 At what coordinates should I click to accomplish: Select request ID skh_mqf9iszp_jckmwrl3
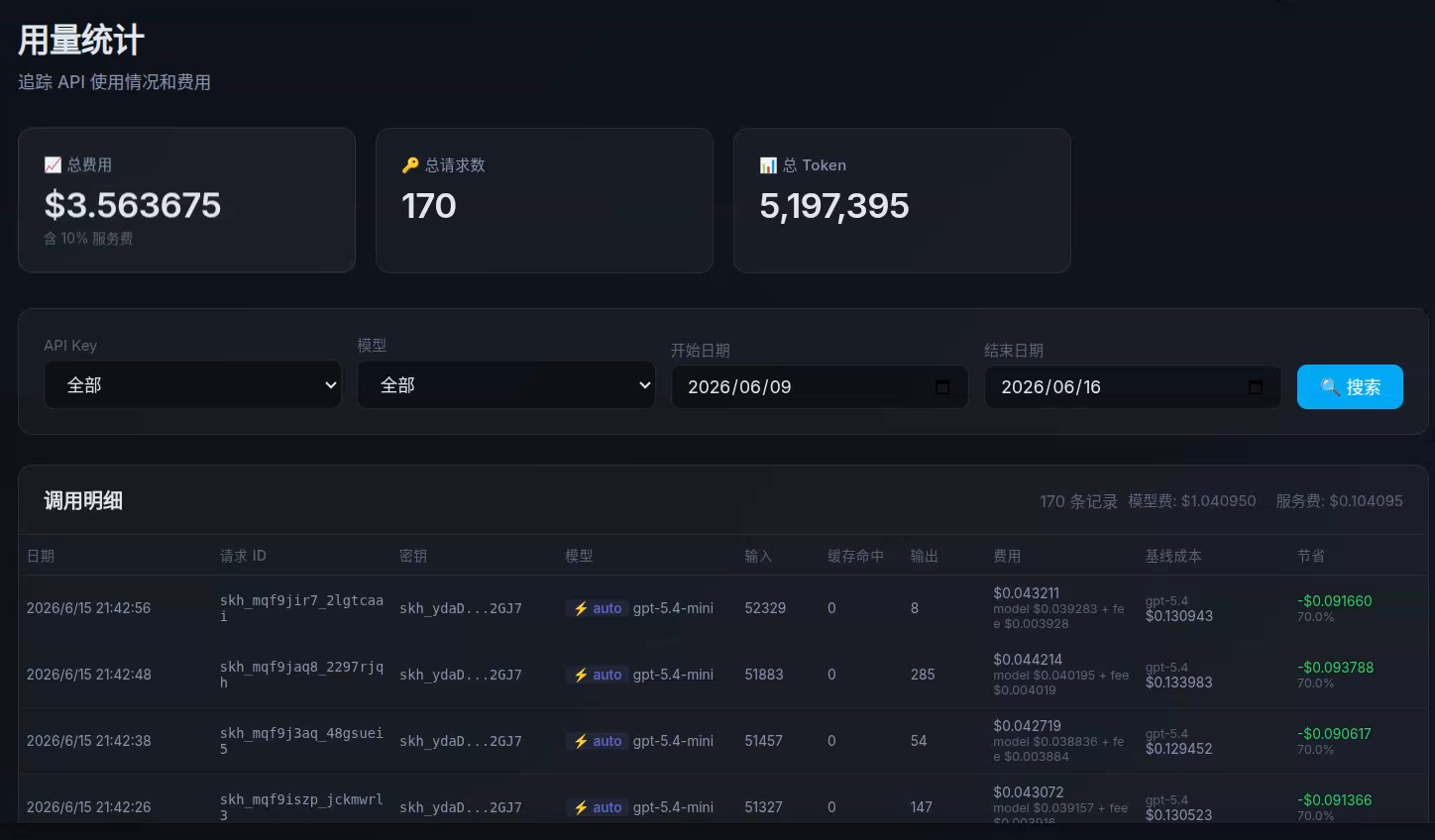coord(301,807)
